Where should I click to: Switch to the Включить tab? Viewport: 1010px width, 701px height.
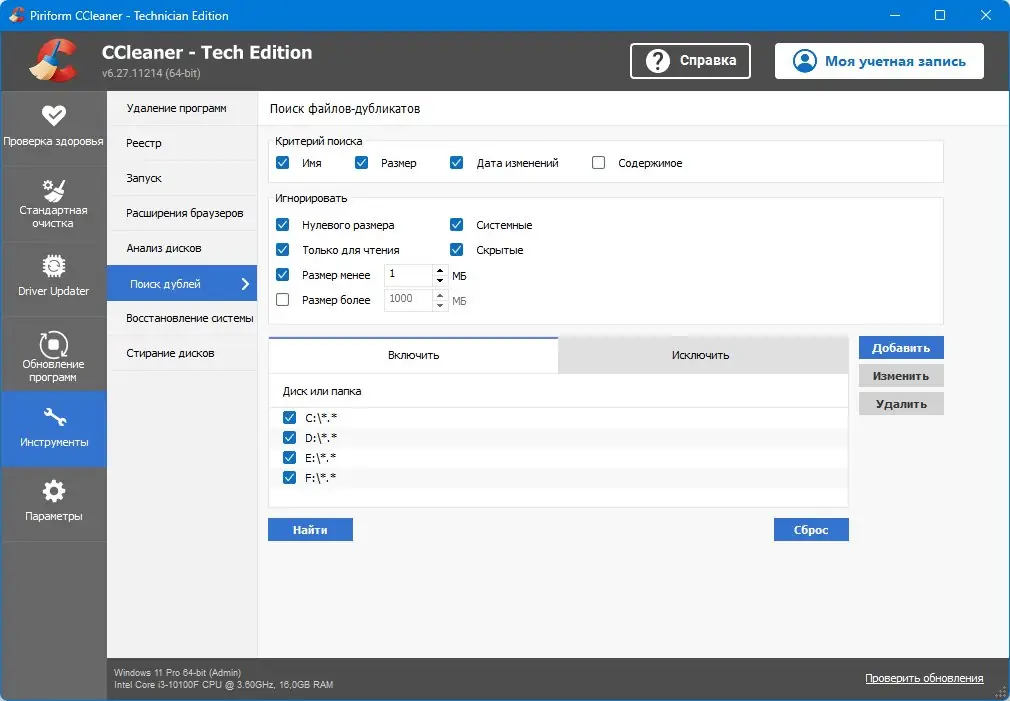tap(414, 355)
